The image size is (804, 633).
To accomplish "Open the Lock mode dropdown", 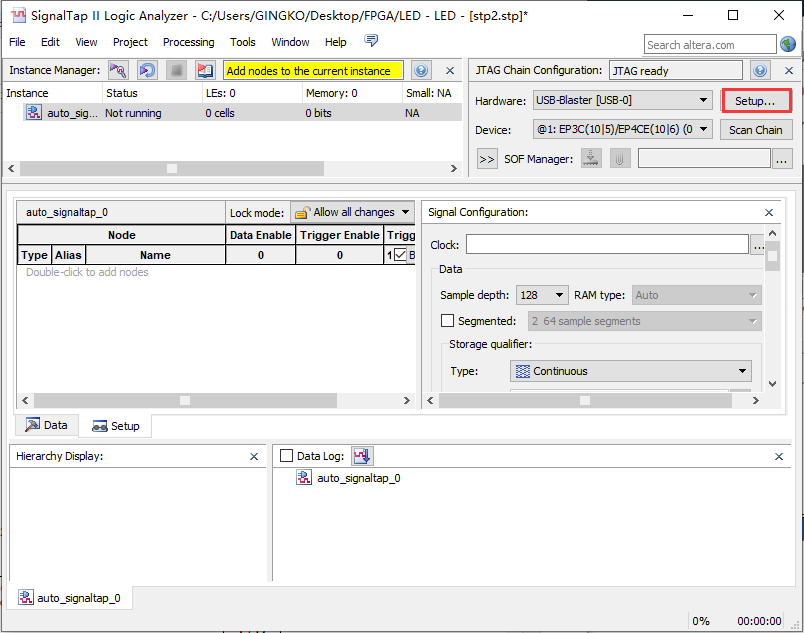I will tap(352, 212).
